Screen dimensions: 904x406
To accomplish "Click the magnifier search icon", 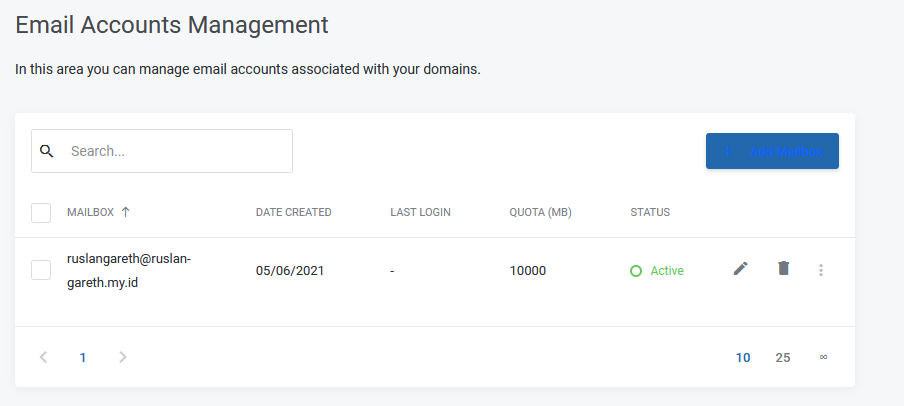I will tap(46, 151).
